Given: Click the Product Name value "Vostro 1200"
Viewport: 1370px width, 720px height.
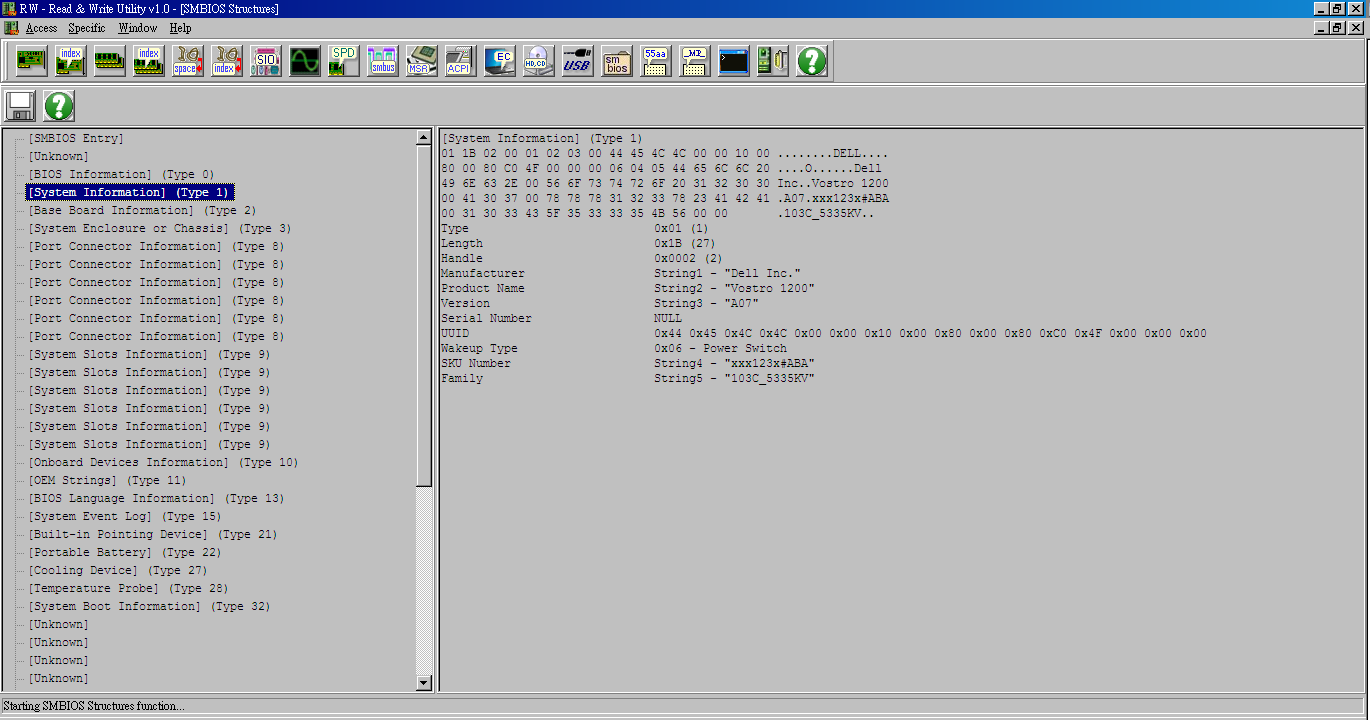Looking at the screenshot, I should tap(735, 288).
